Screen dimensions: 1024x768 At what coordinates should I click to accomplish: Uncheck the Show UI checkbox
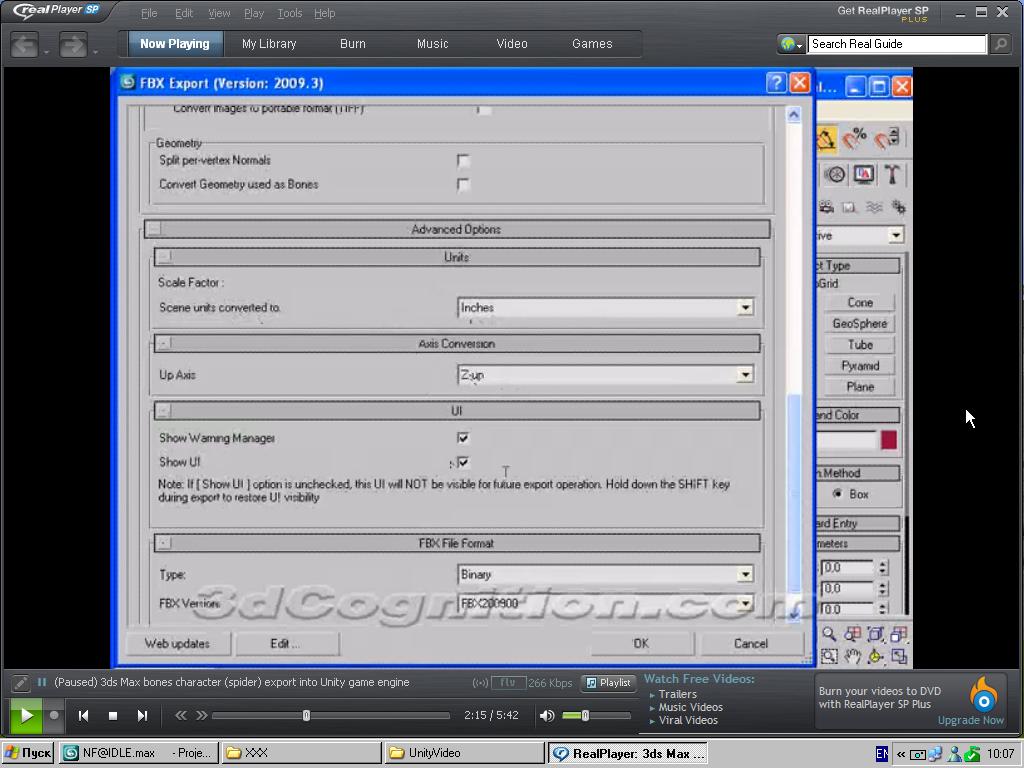point(463,462)
